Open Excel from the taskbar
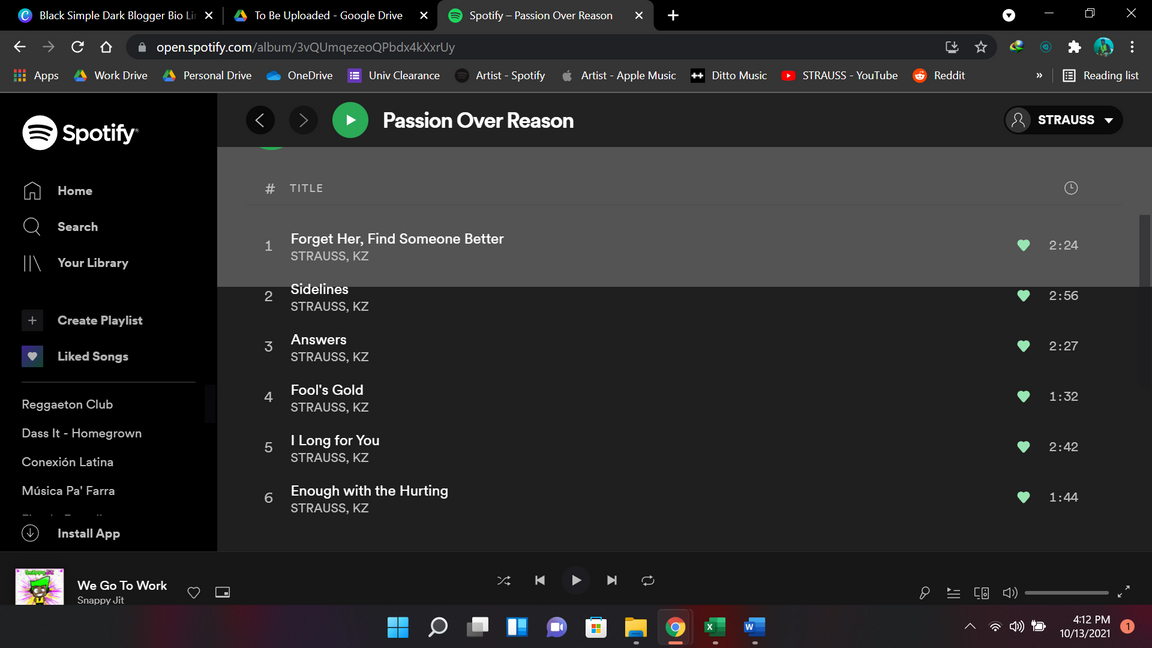The image size is (1152, 648). coord(715,627)
